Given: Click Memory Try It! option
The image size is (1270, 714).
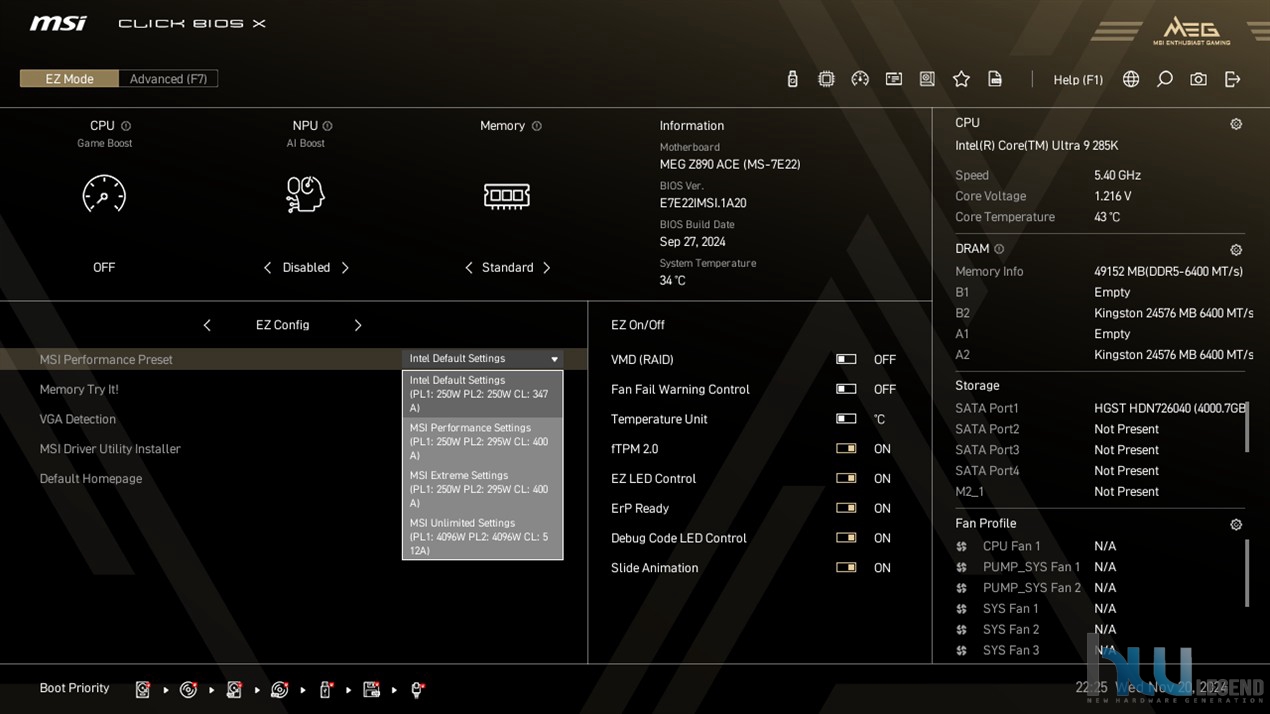Looking at the screenshot, I should pyautogui.click(x=79, y=390).
